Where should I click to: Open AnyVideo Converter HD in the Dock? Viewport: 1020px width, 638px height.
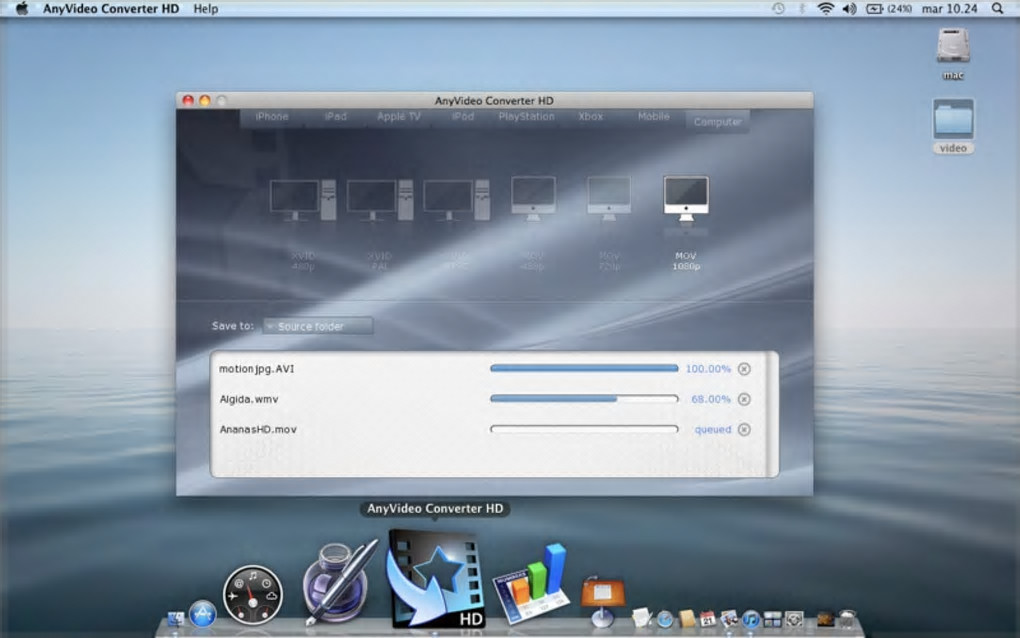[435, 579]
